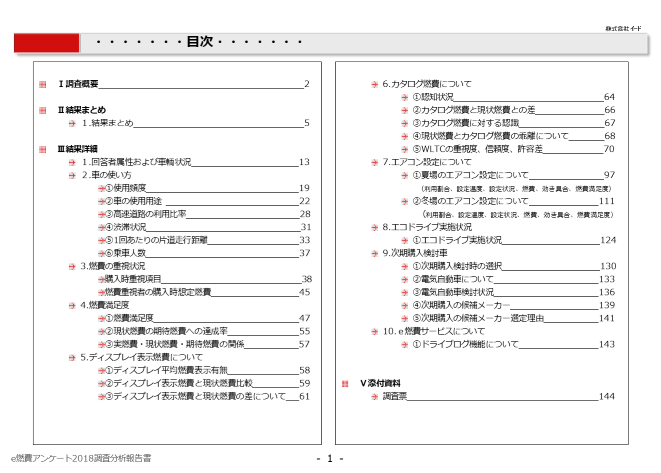Select '③実燃費・現状燃費・期待燃費の関係' entry

[x=174, y=344]
